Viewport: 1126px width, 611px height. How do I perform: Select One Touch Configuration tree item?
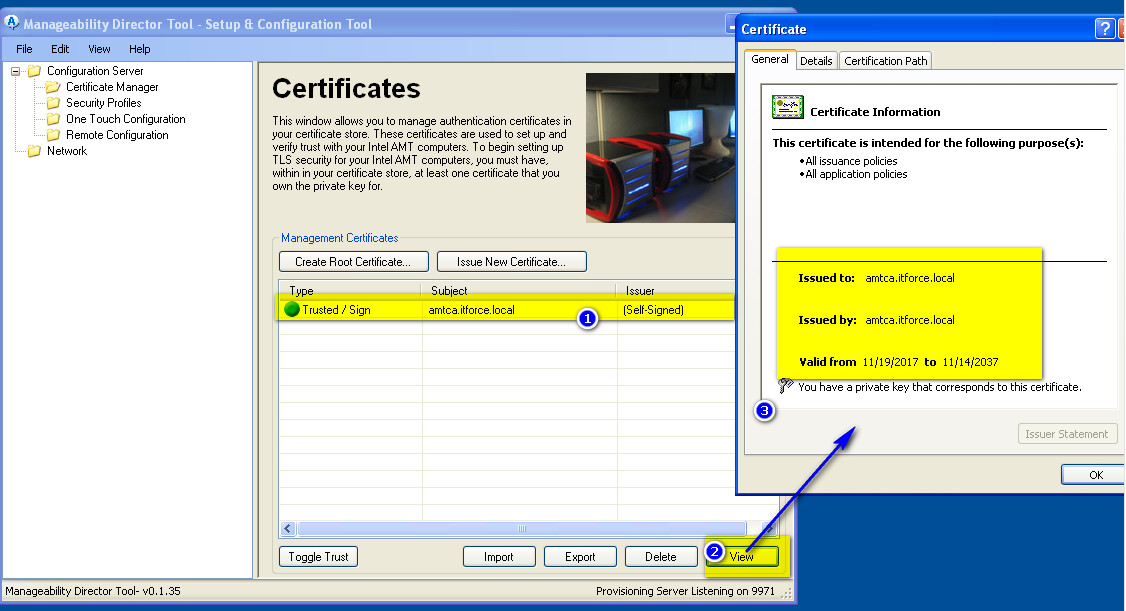126,118
